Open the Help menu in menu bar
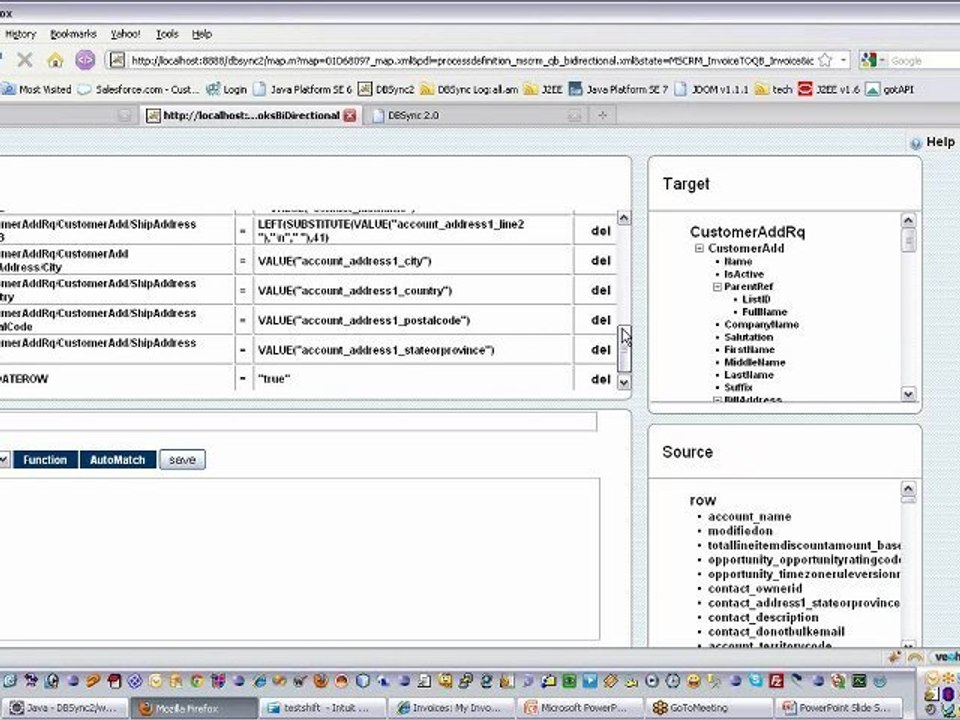Screen dimensions: 960x720 (x=202, y=34)
